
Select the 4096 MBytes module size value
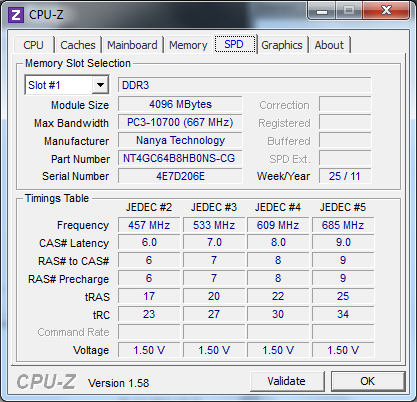pos(180,104)
